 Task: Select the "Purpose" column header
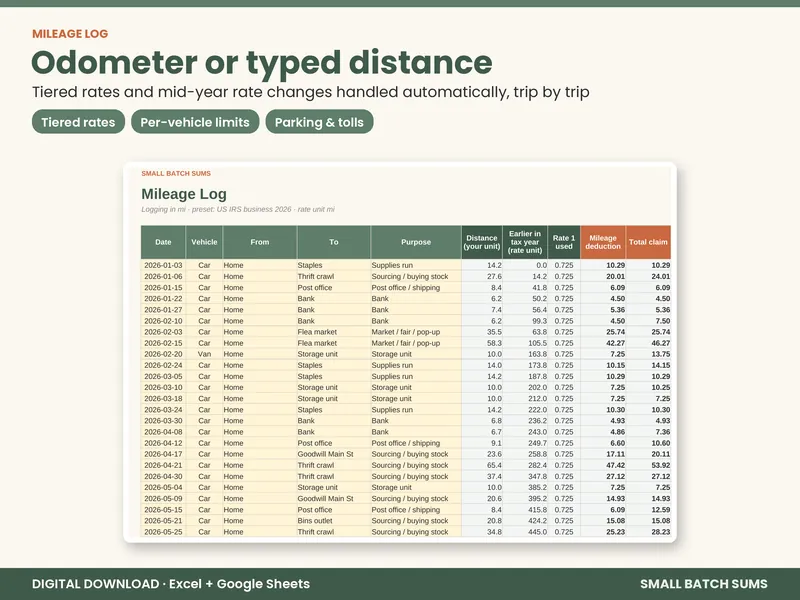416,242
